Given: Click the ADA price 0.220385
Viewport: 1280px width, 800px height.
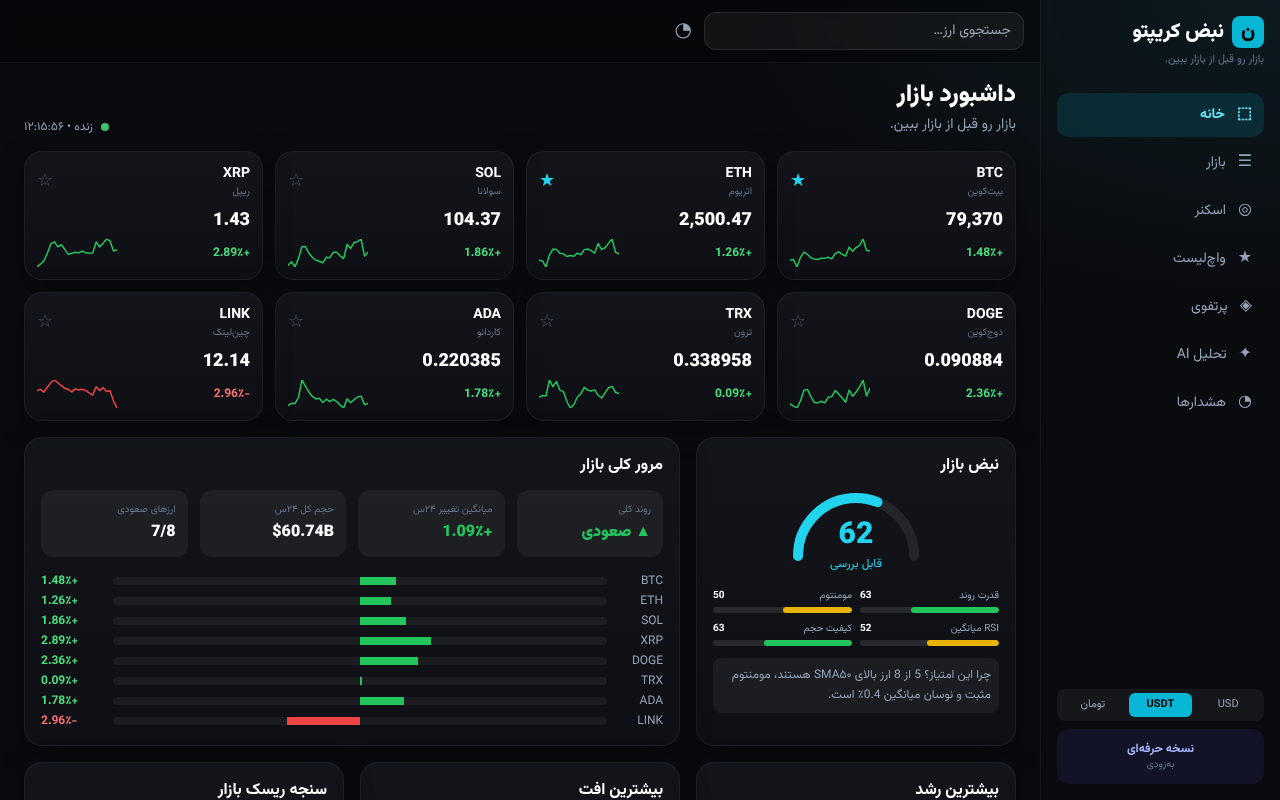Looking at the screenshot, I should tap(461, 360).
